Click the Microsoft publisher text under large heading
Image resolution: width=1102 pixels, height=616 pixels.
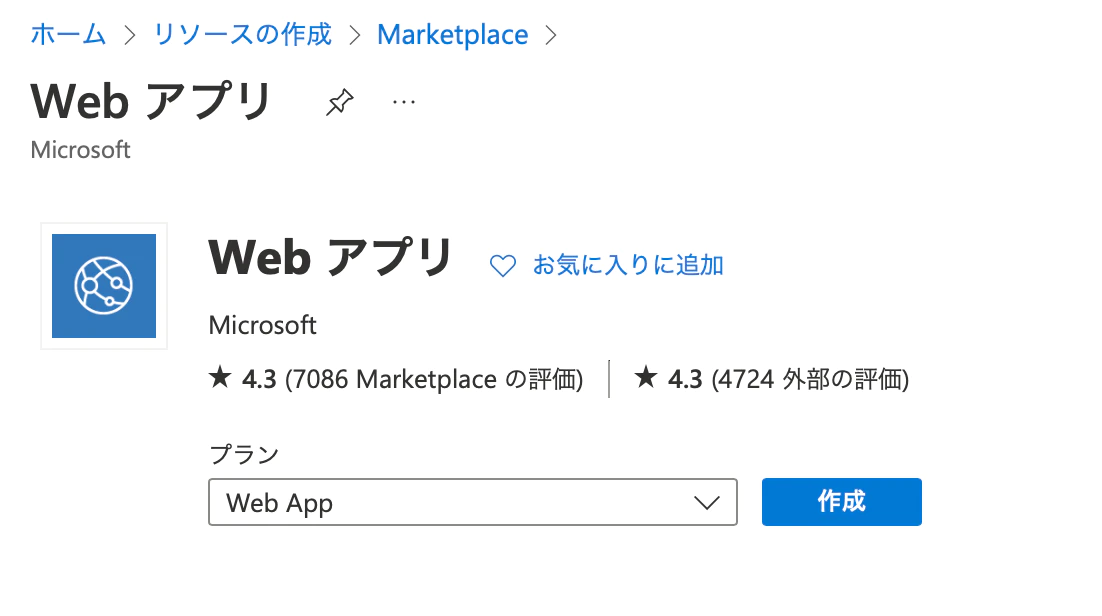click(263, 326)
